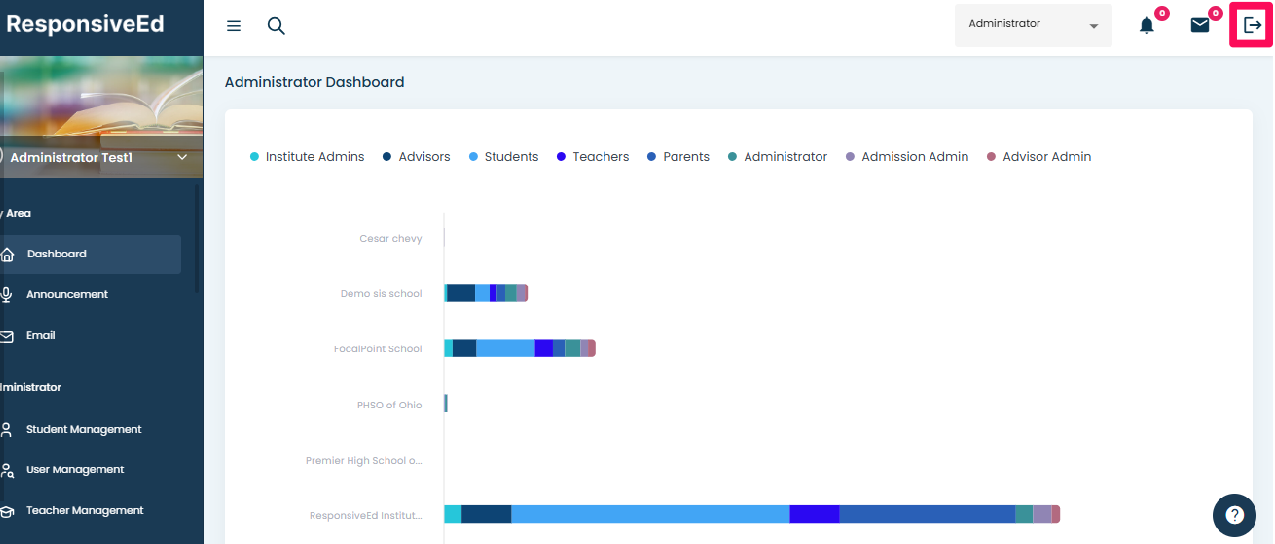Toggle Teachers series in chart legend

point(592,157)
